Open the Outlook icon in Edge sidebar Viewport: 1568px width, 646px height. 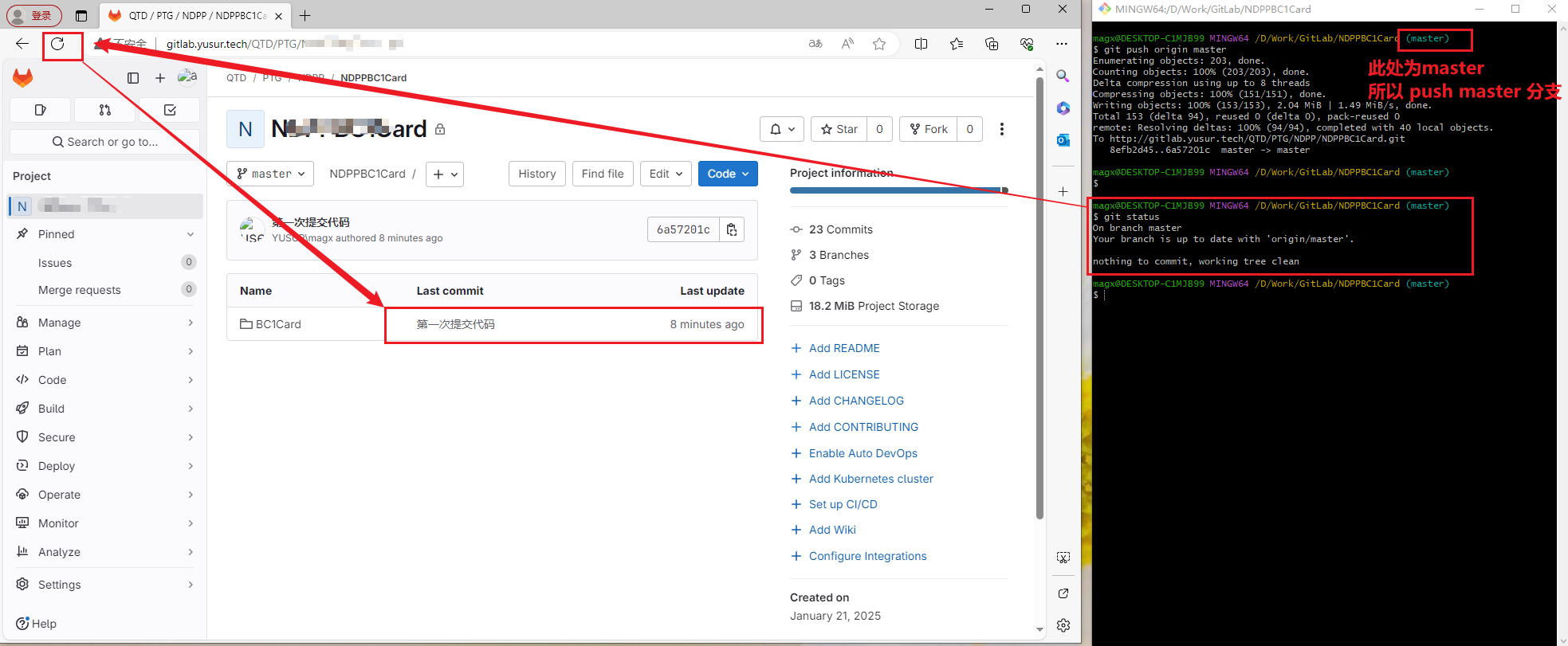[x=1063, y=140]
